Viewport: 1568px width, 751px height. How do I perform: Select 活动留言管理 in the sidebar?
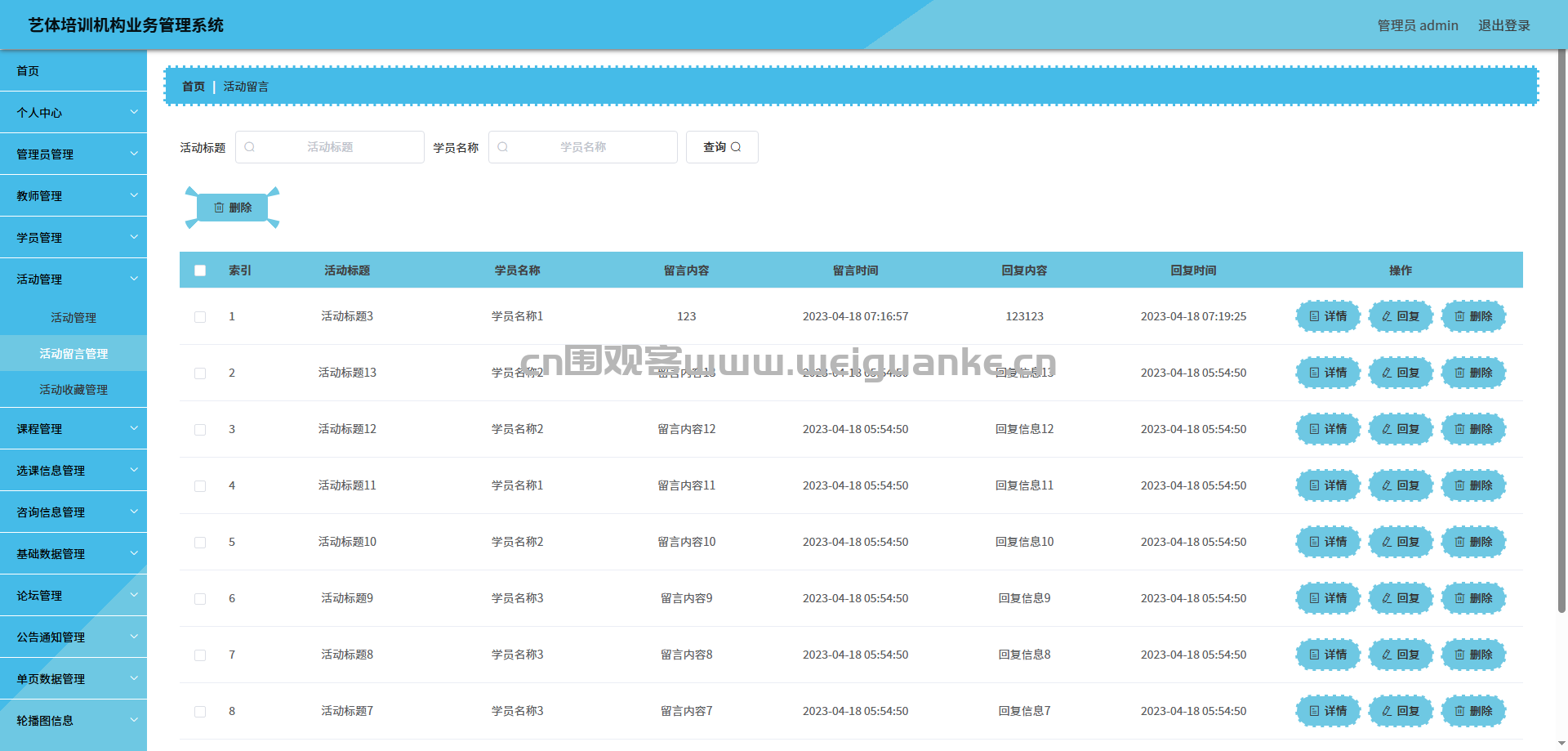point(73,354)
